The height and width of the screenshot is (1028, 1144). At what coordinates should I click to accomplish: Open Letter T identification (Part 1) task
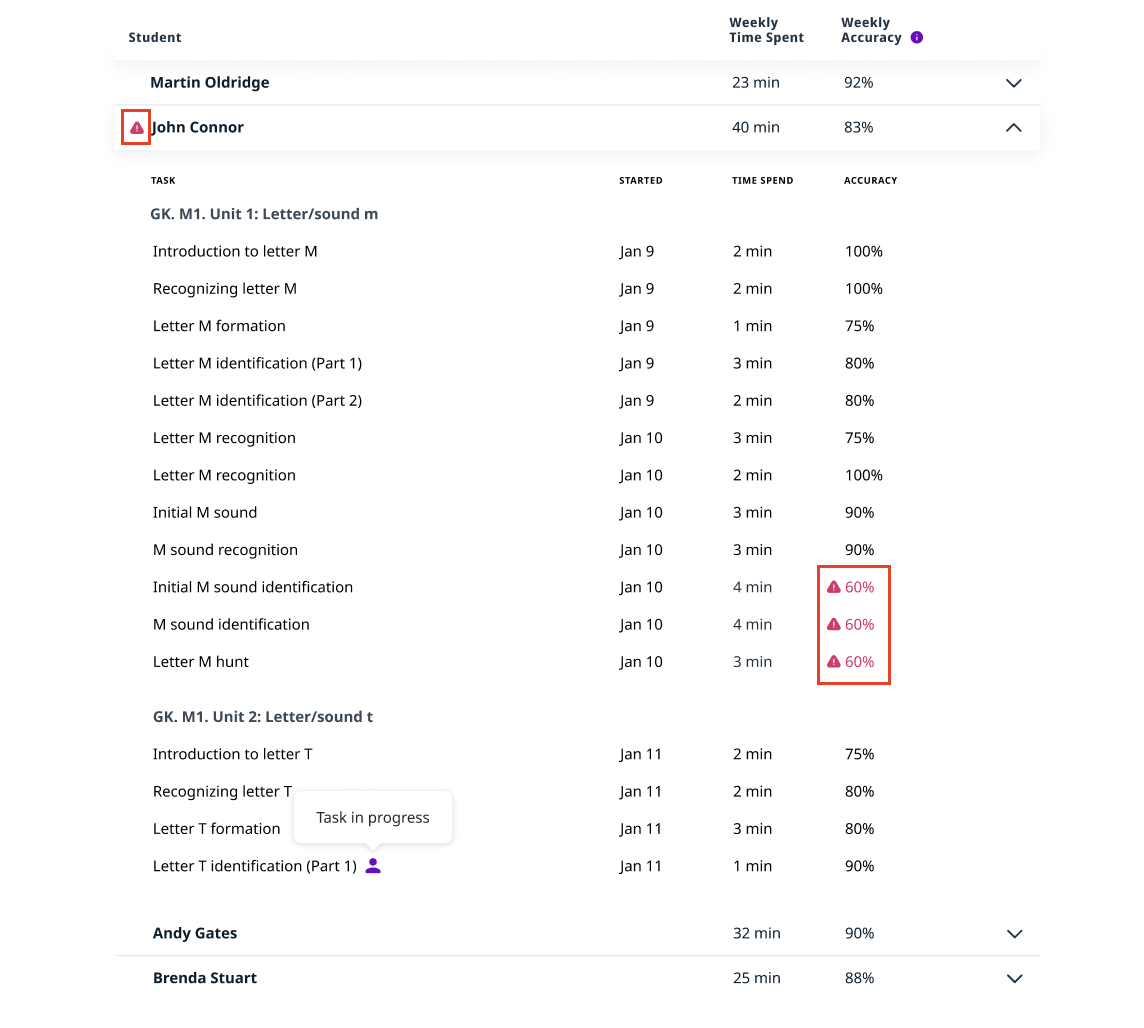click(x=254, y=866)
